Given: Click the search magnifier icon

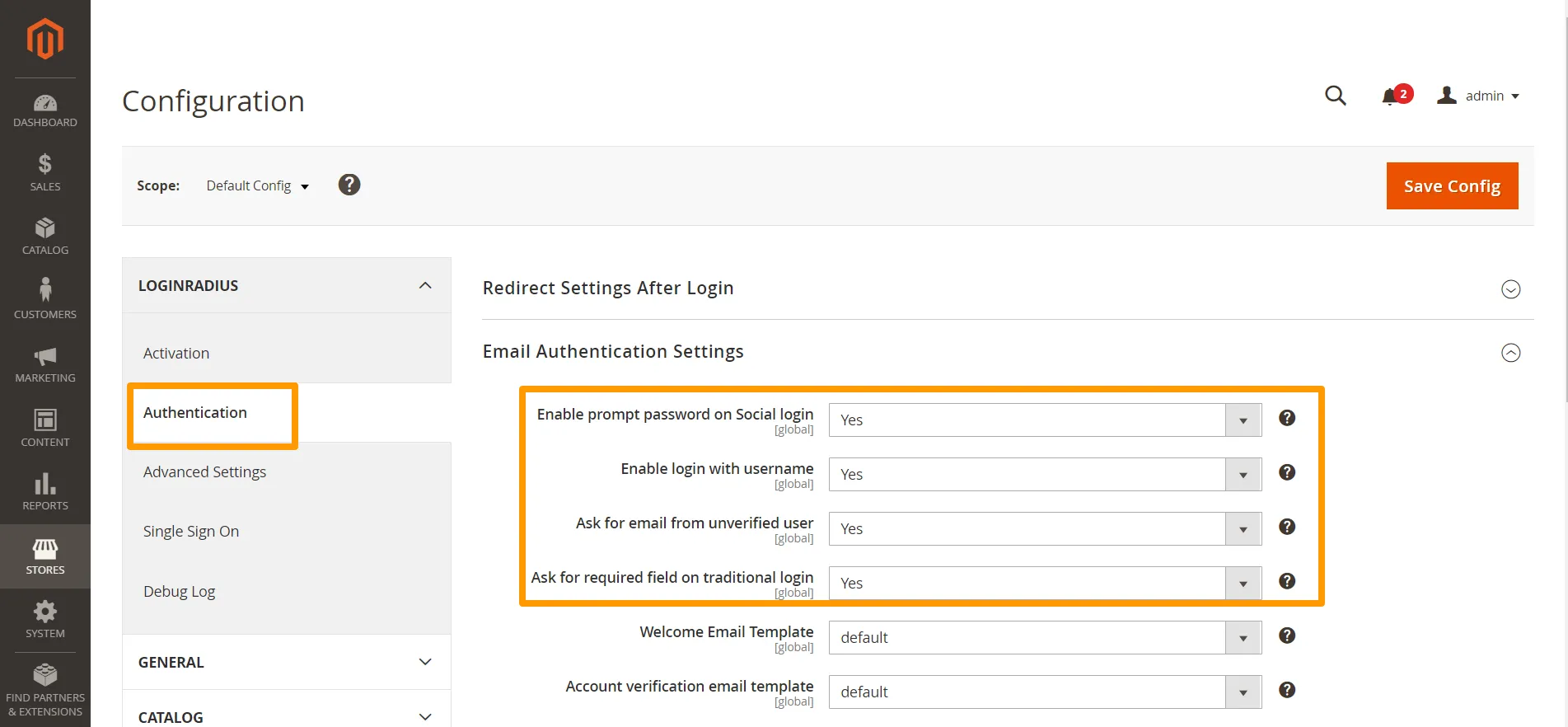Looking at the screenshot, I should point(1335,96).
